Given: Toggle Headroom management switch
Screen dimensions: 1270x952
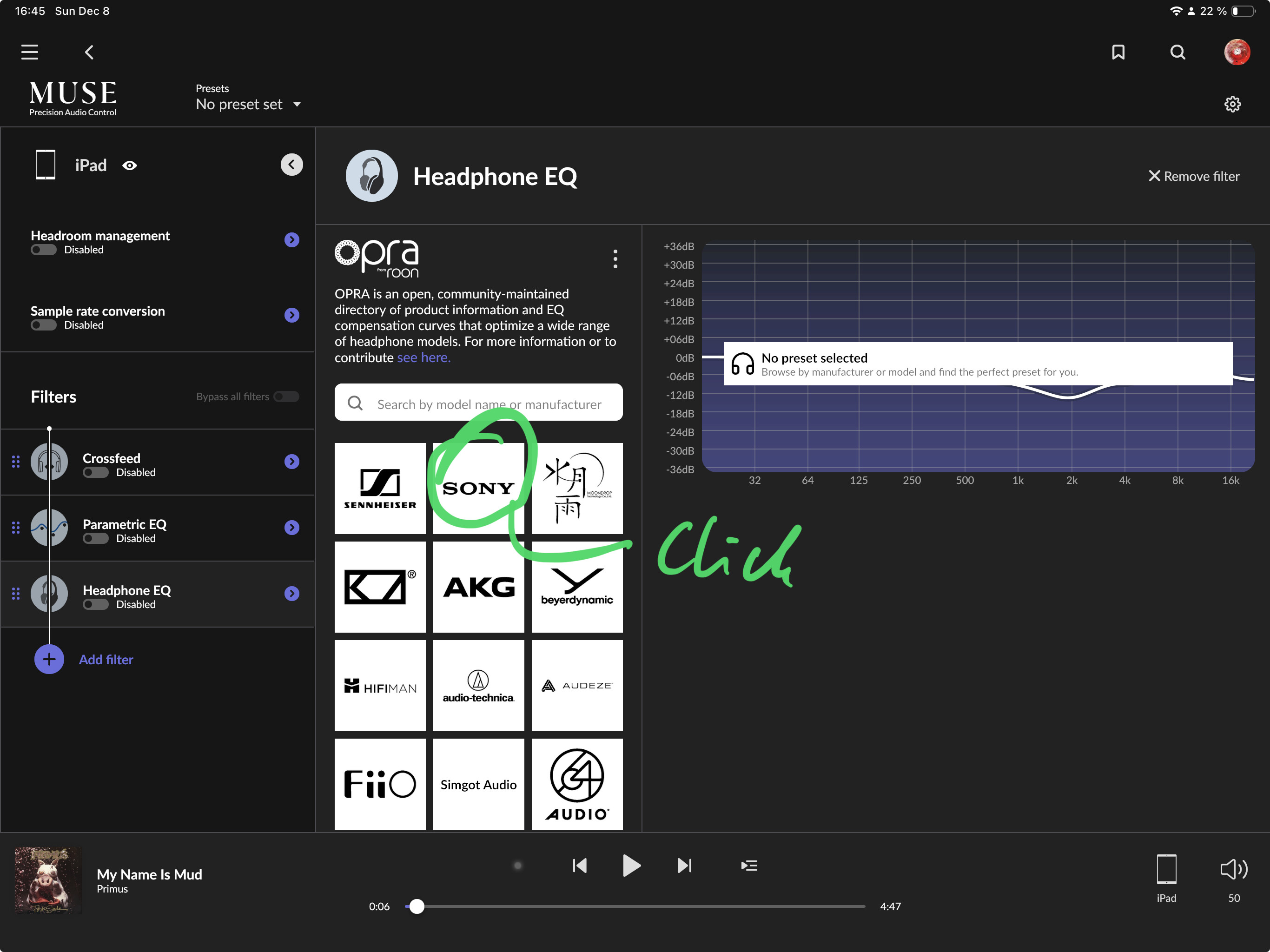Looking at the screenshot, I should [x=44, y=250].
